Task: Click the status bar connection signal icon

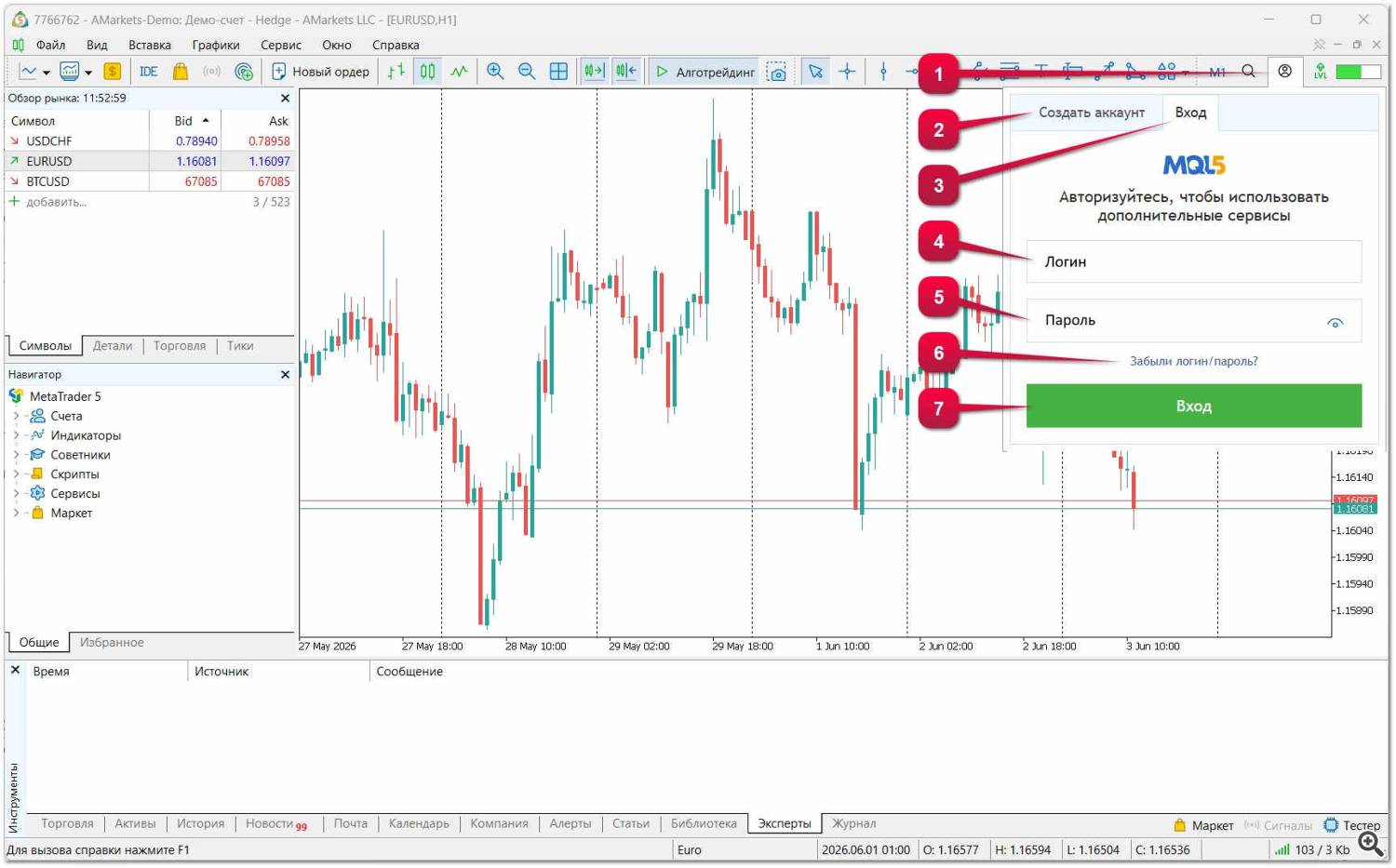Action: click(1282, 849)
